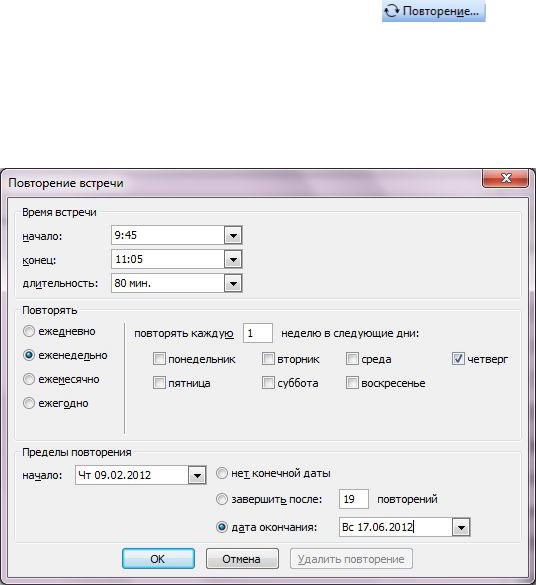Open the конец time dropdown arrow
Screen dimensions: 536x585
[x=233, y=259]
